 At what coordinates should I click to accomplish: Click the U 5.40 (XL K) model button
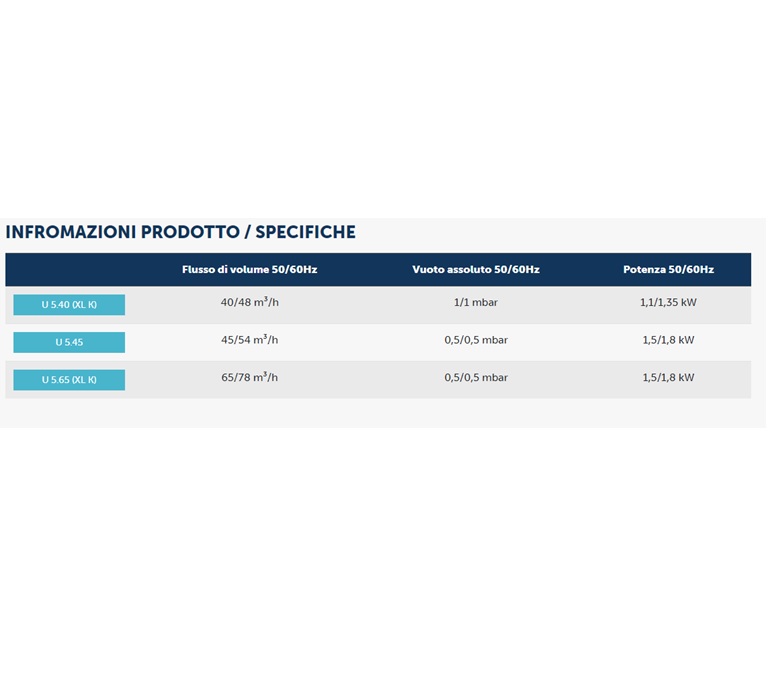[x=69, y=305]
